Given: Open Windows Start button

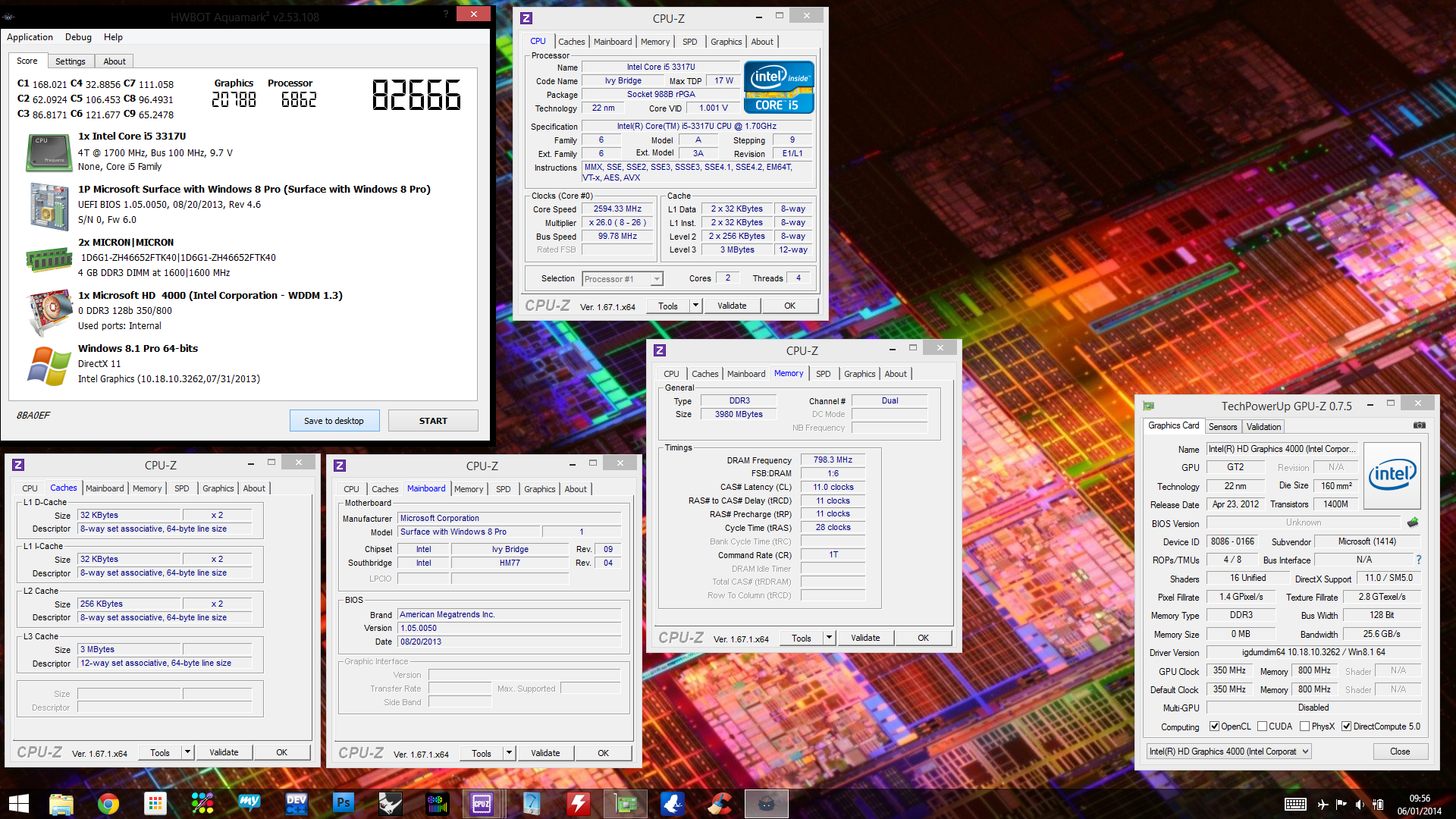Looking at the screenshot, I should point(18,804).
